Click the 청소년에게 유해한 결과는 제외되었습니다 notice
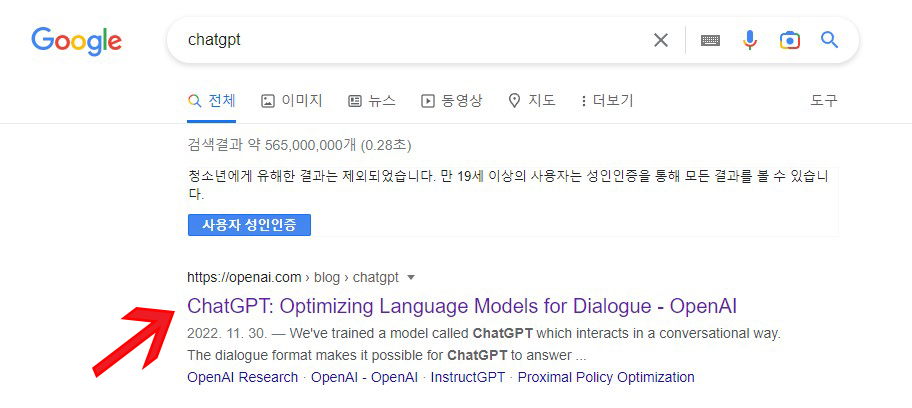 [x=508, y=185]
